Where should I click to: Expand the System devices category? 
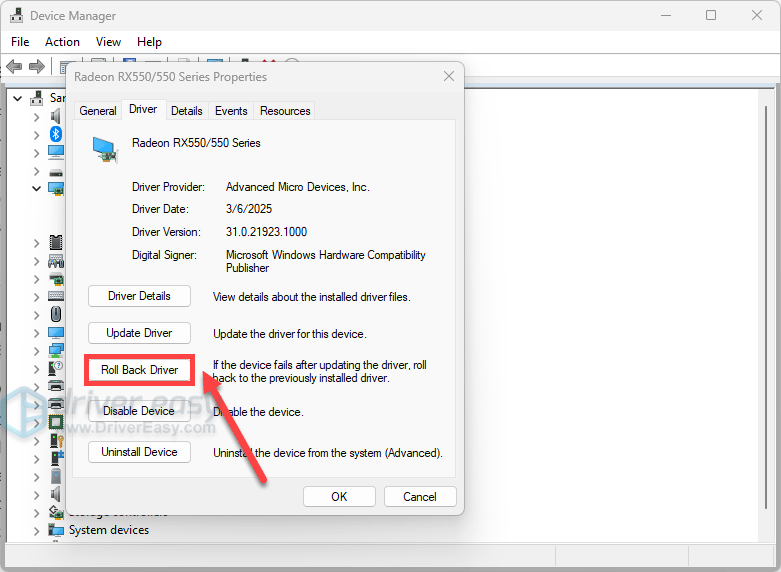tap(37, 530)
